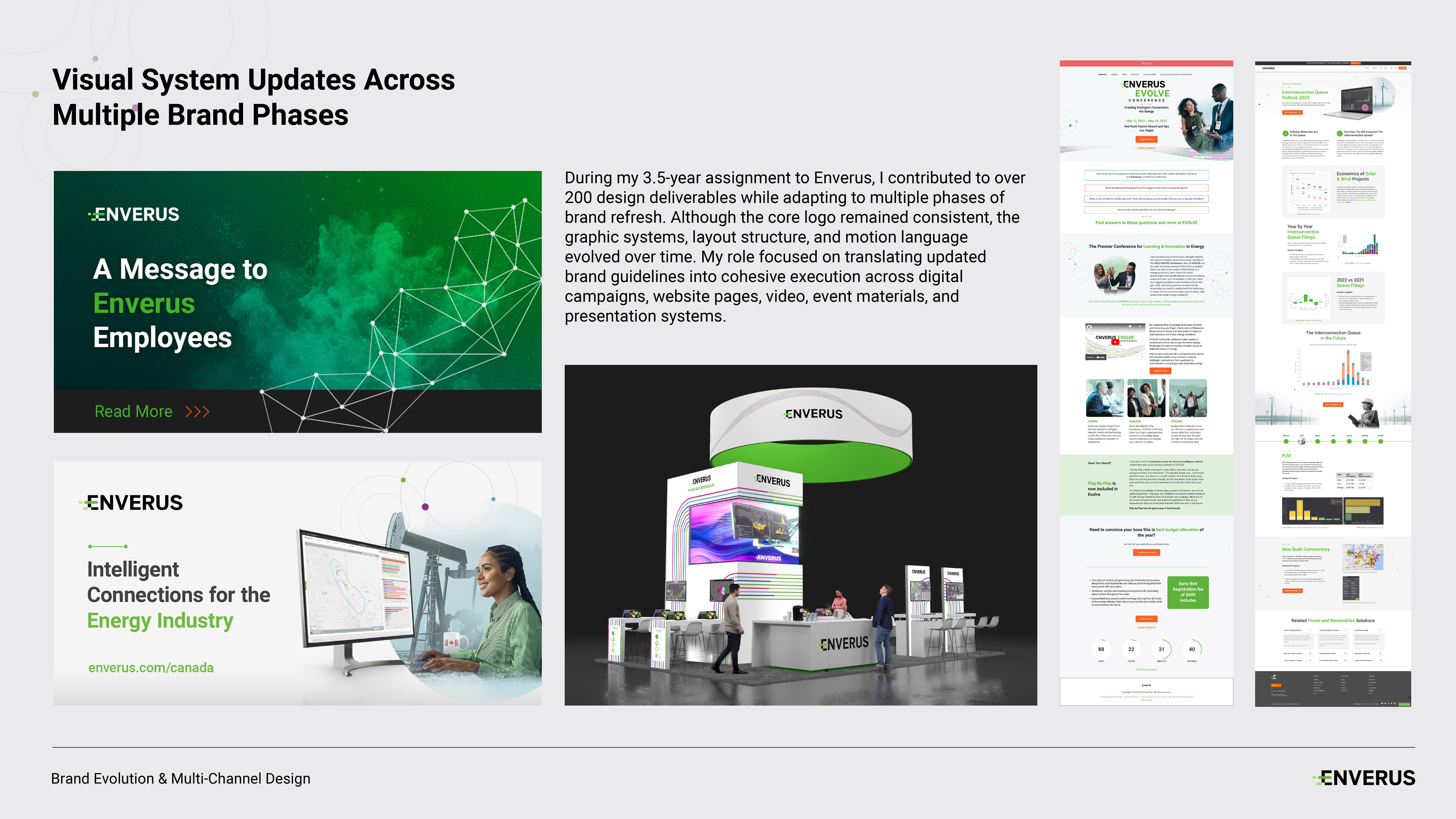Image resolution: width=1456 pixels, height=819 pixels.
Task: Select the Early Bird Registration fee box
Action: (x=1188, y=592)
